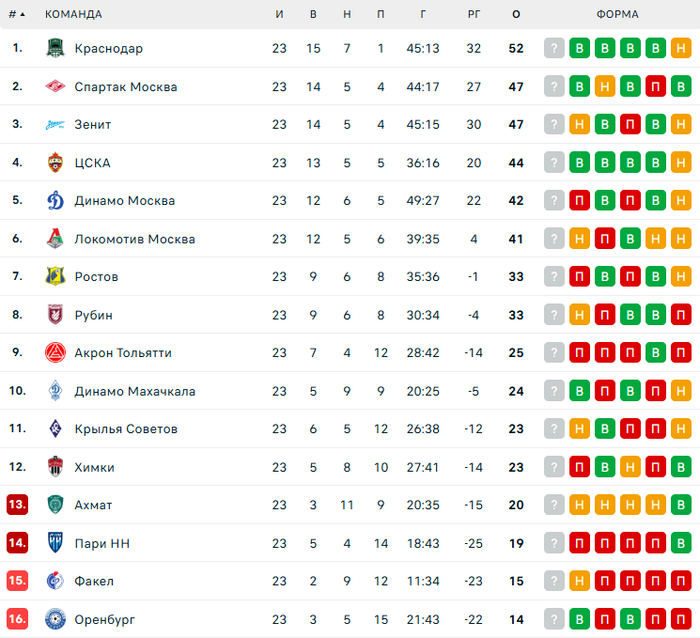Click the Акрон Тольятти crest
The width and height of the screenshot is (700, 638).
pyautogui.click(x=55, y=352)
